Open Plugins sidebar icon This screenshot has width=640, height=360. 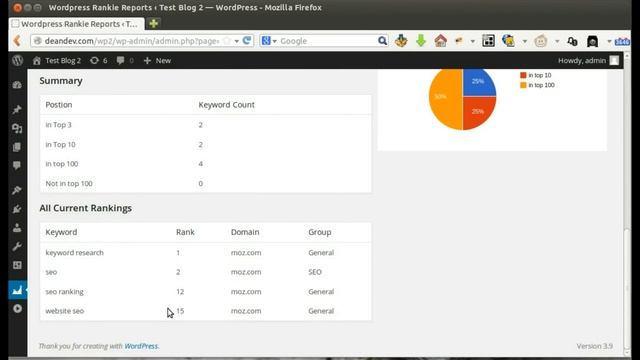(17, 209)
